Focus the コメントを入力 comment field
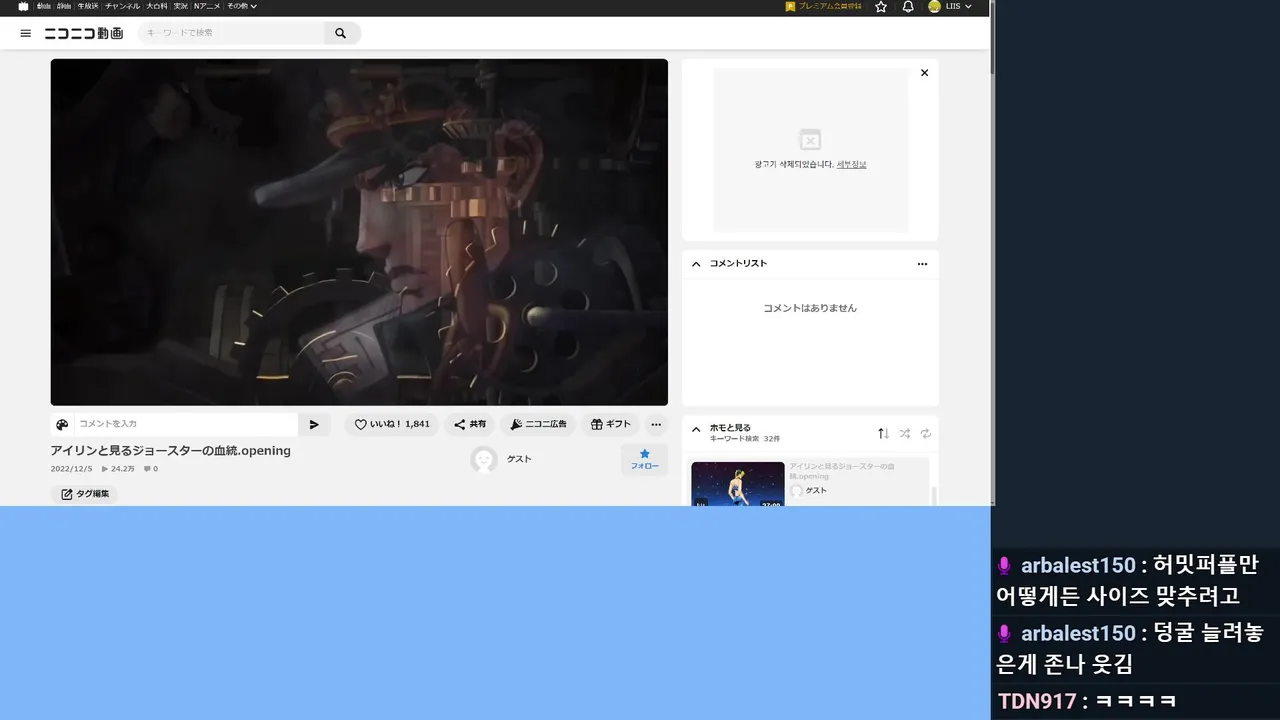The height and width of the screenshot is (720, 1280). (186, 424)
